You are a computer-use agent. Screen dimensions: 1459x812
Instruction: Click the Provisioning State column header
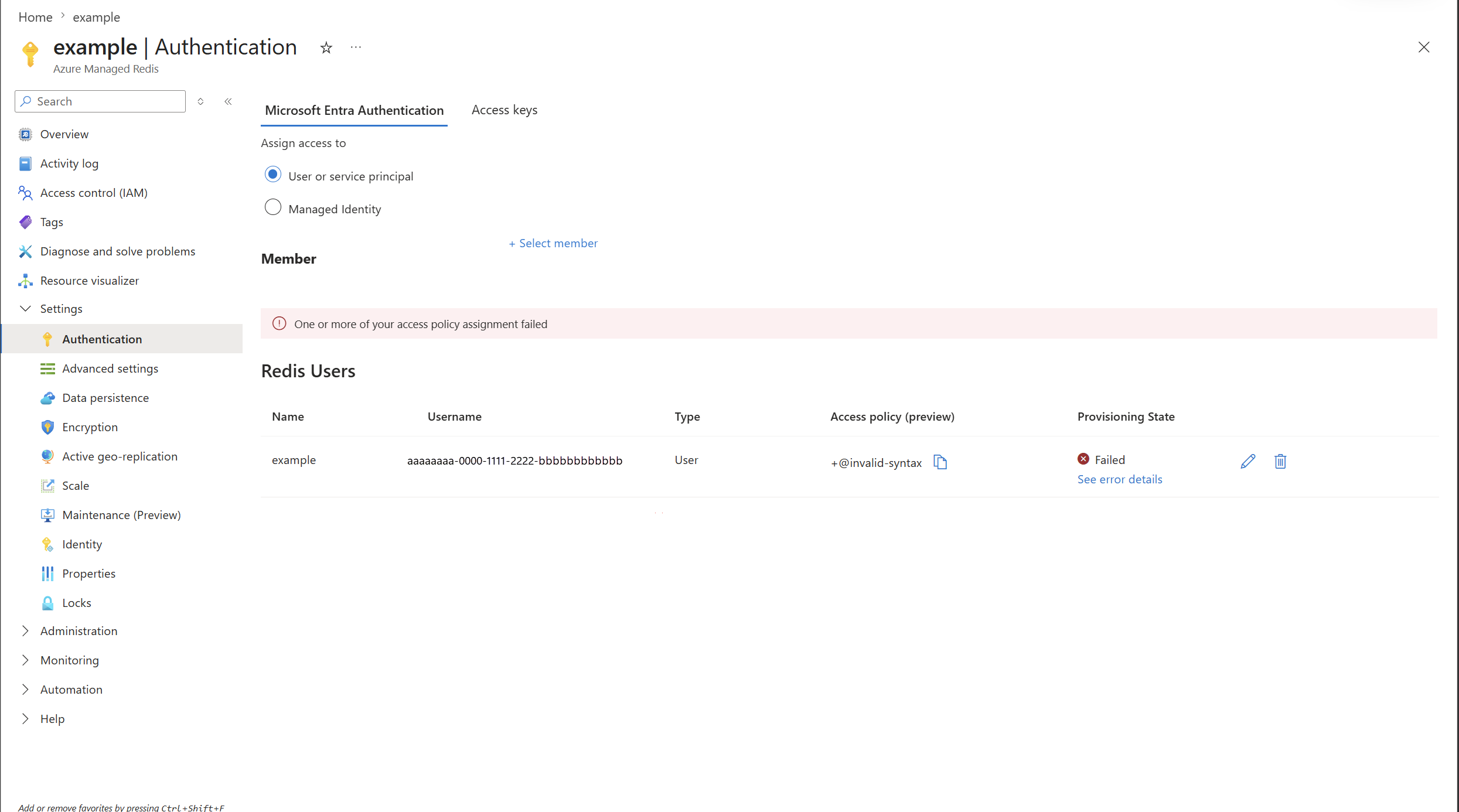point(1126,417)
